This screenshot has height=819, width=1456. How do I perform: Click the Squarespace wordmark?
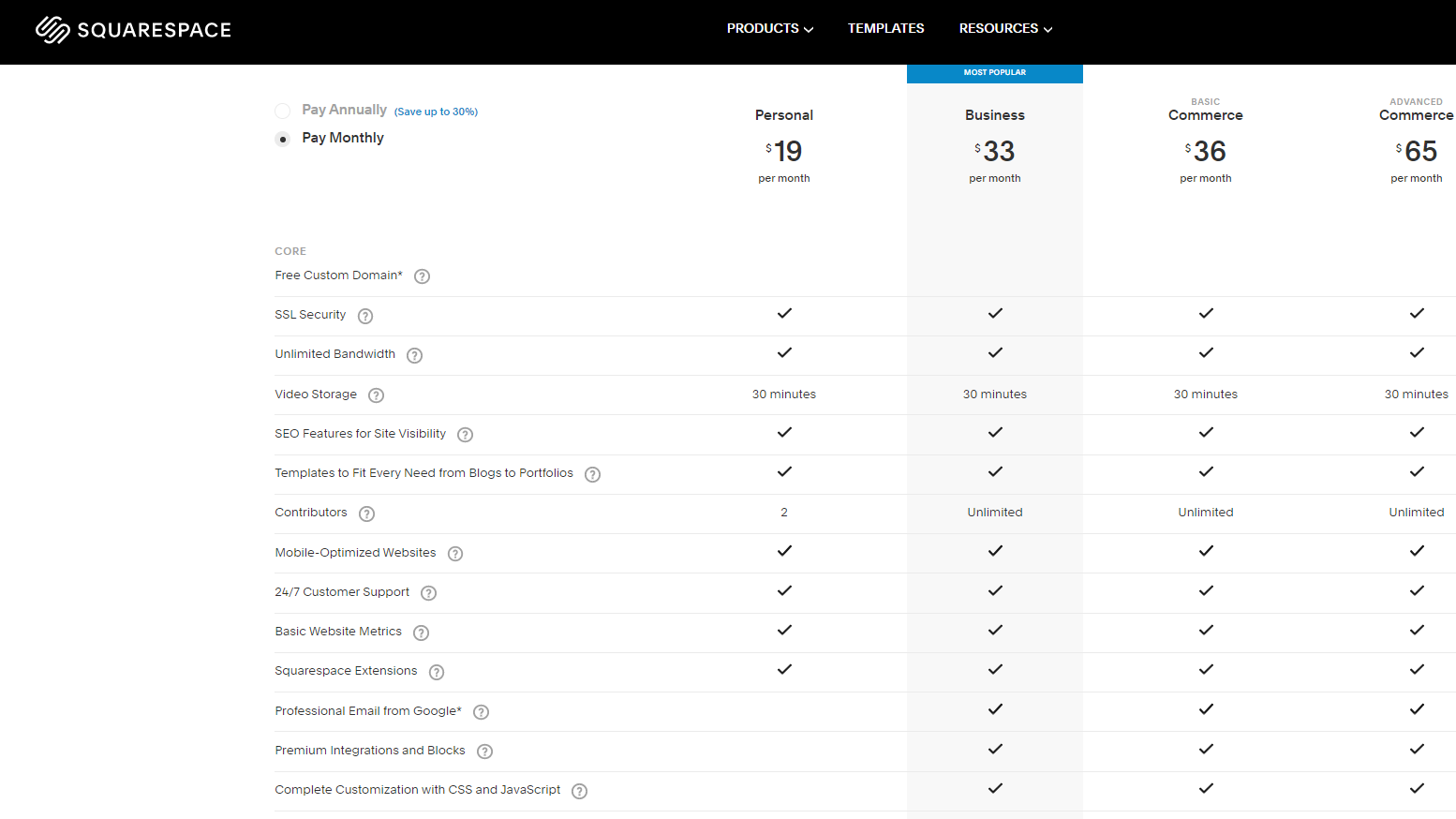click(x=155, y=30)
